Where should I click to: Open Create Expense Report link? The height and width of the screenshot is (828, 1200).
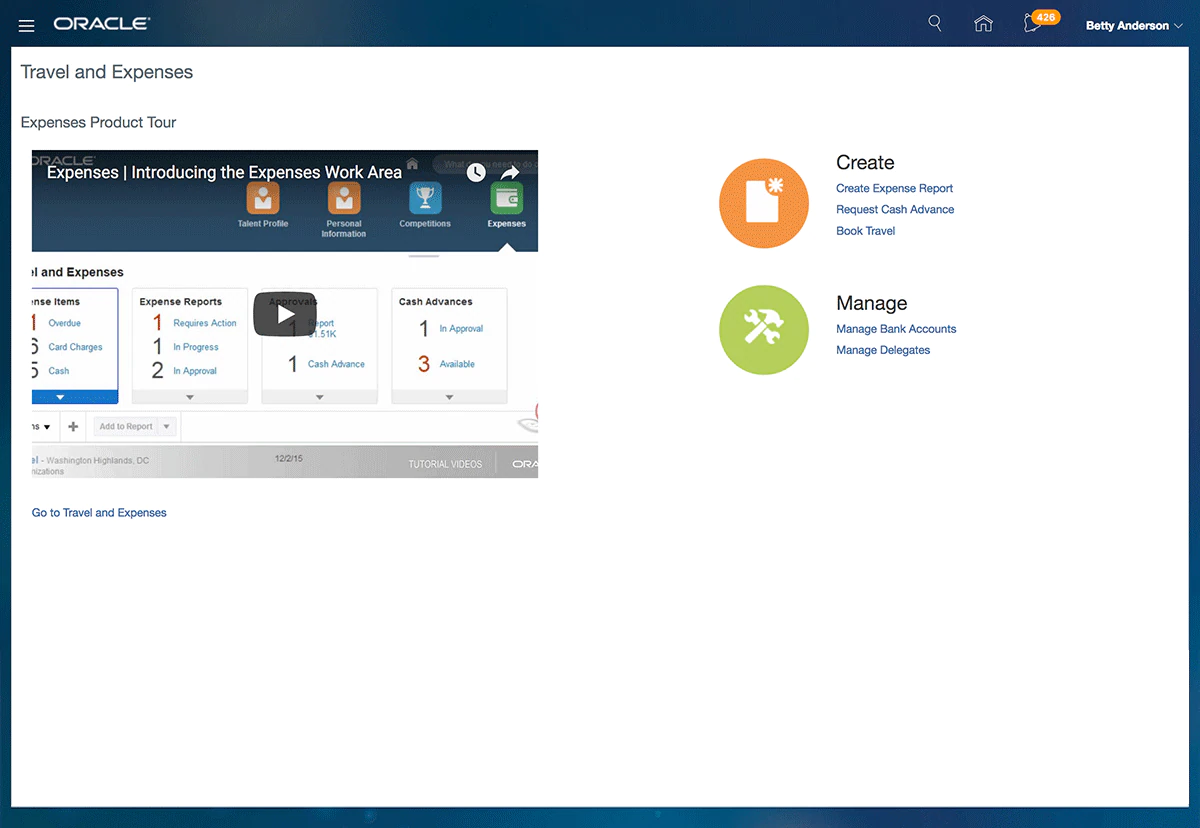(894, 188)
